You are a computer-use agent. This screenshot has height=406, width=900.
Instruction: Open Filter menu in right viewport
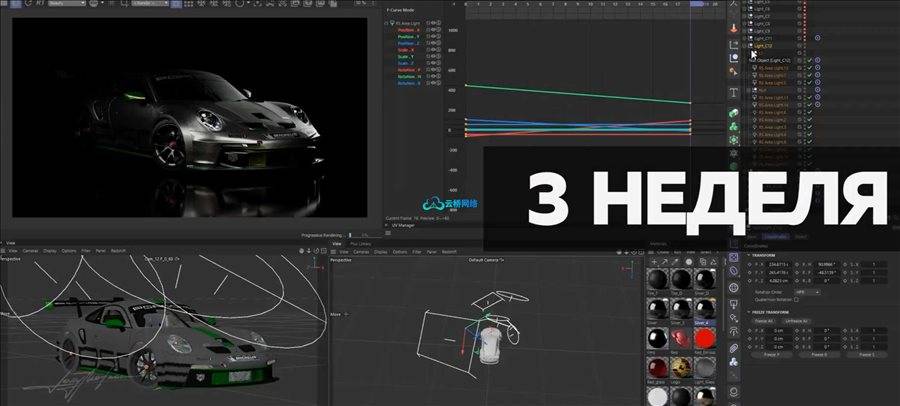(417, 252)
